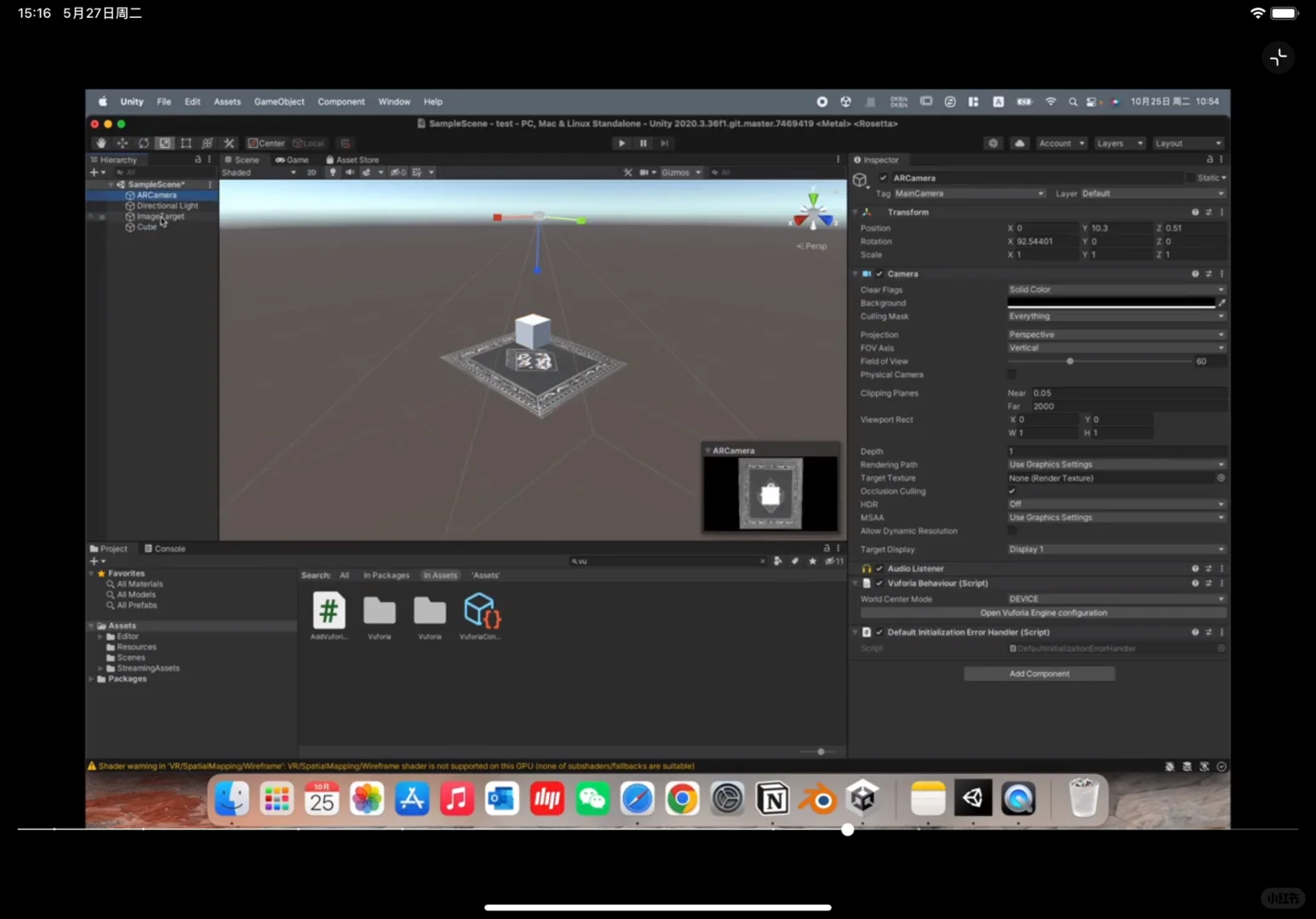Viewport: 1316px width, 919px height.
Task: Open the GameObject menu
Action: pos(279,101)
